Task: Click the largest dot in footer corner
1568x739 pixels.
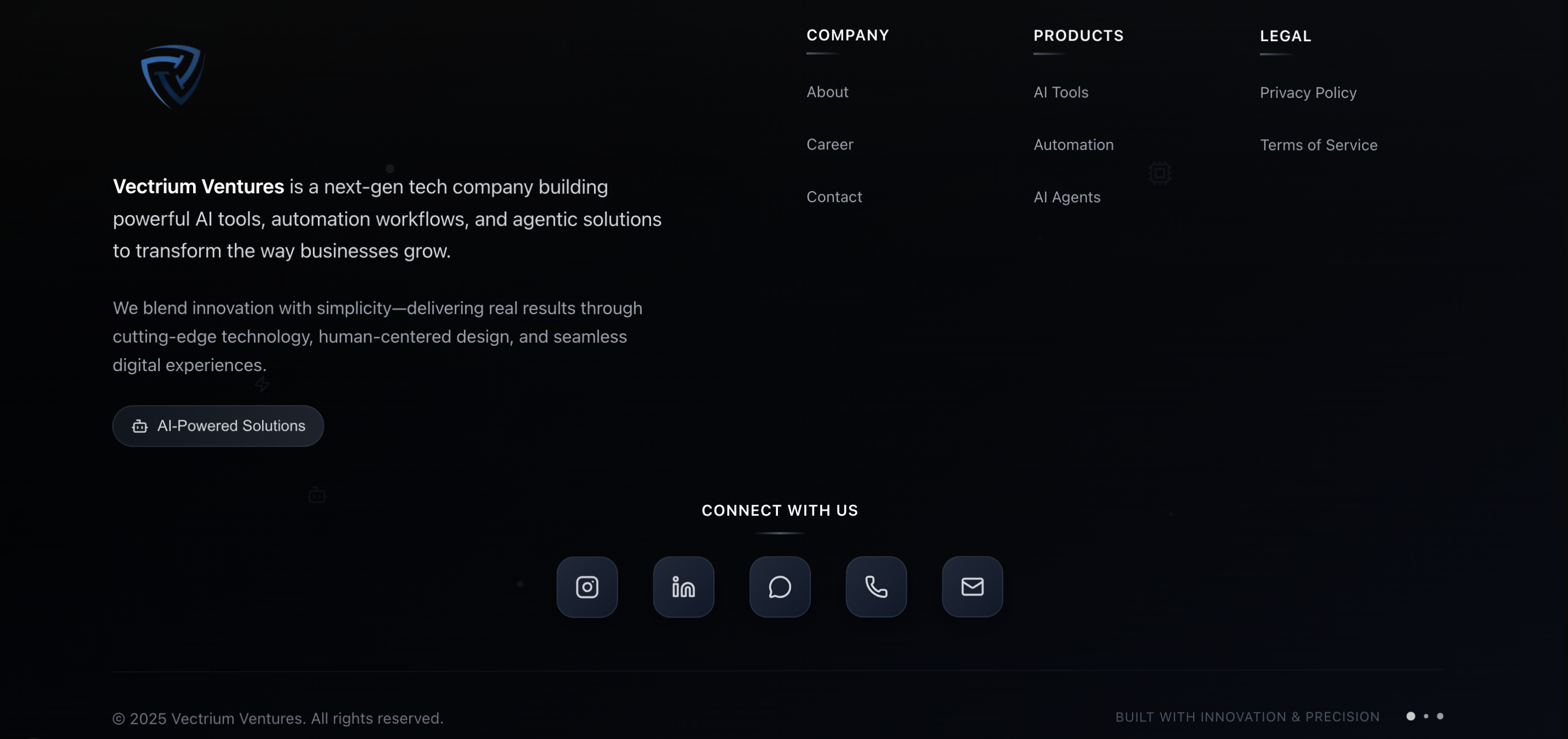Action: [1410, 716]
